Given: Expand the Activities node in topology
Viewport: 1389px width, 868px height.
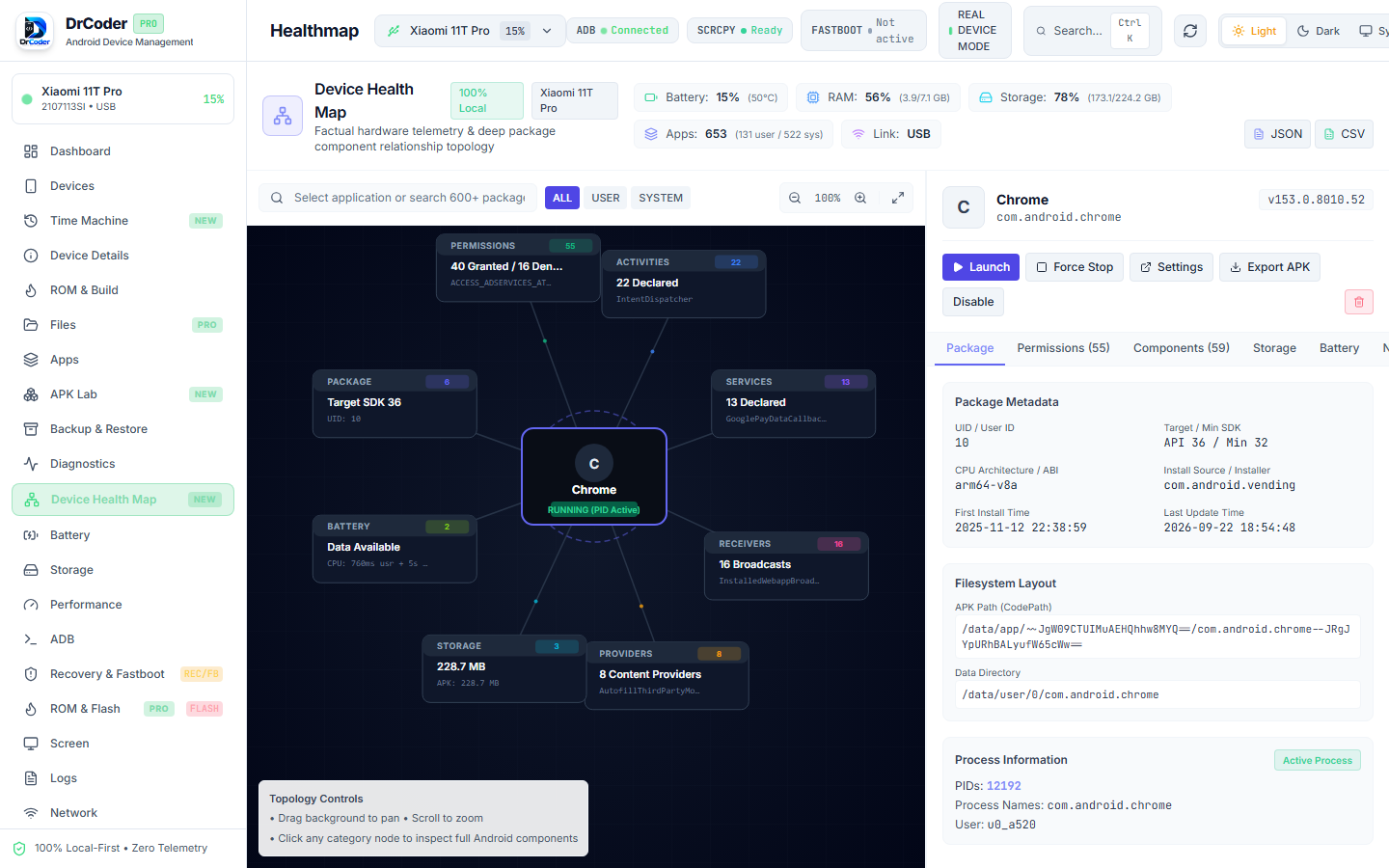Looking at the screenshot, I should coord(684,284).
